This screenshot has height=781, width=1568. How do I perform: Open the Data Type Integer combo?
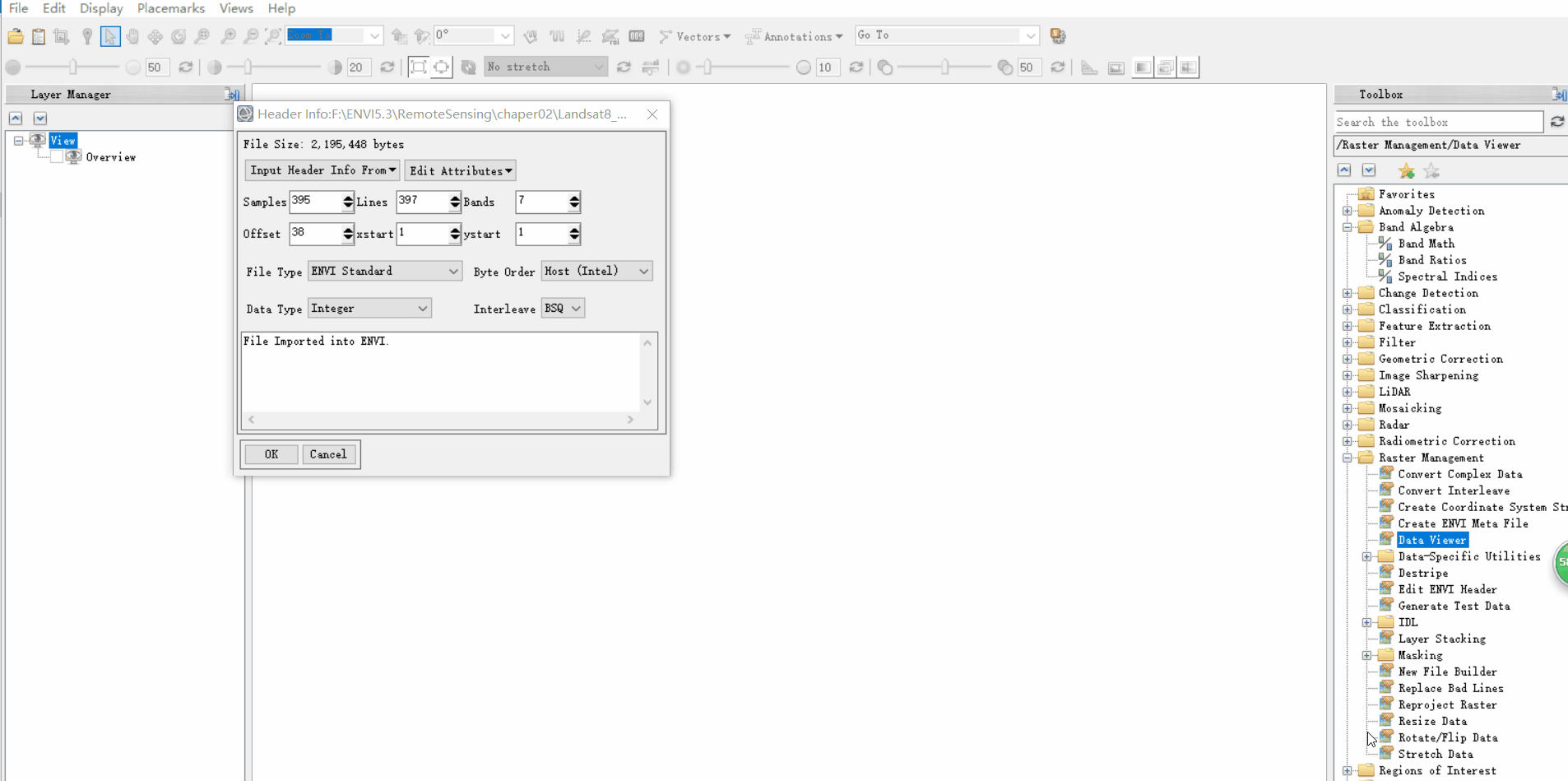click(369, 309)
